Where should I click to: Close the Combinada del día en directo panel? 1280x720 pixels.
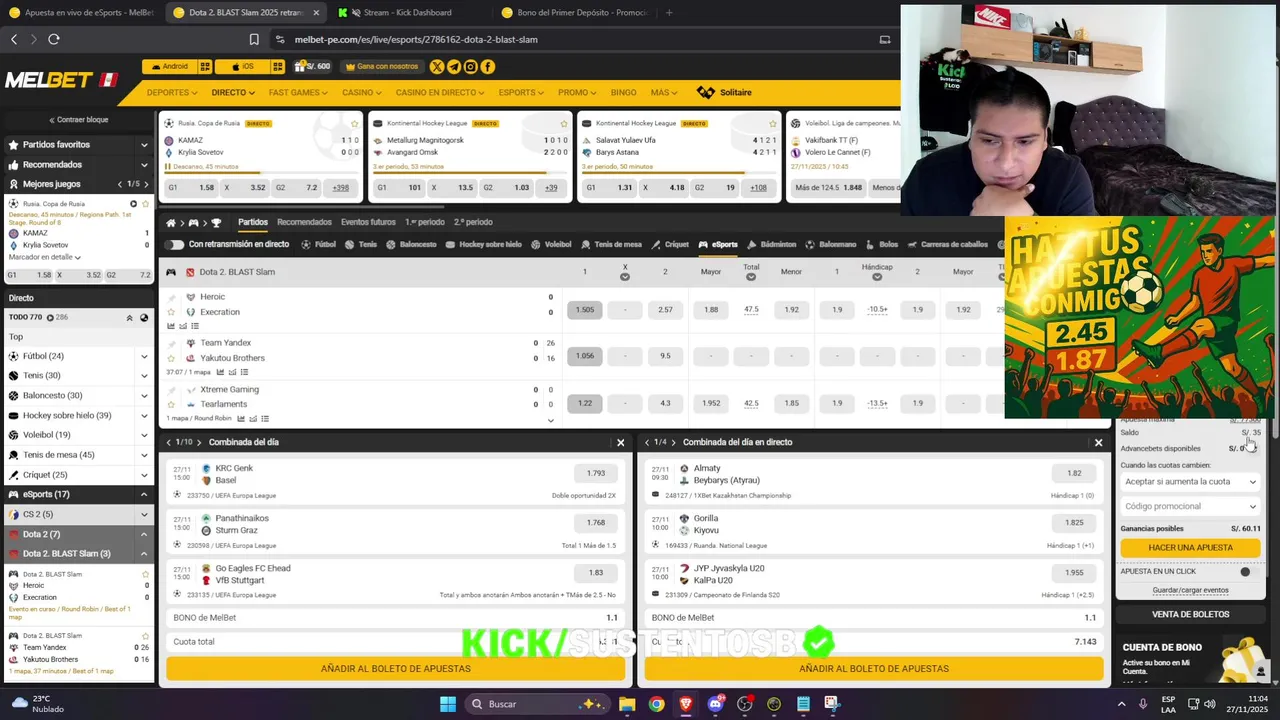coord(1099,443)
